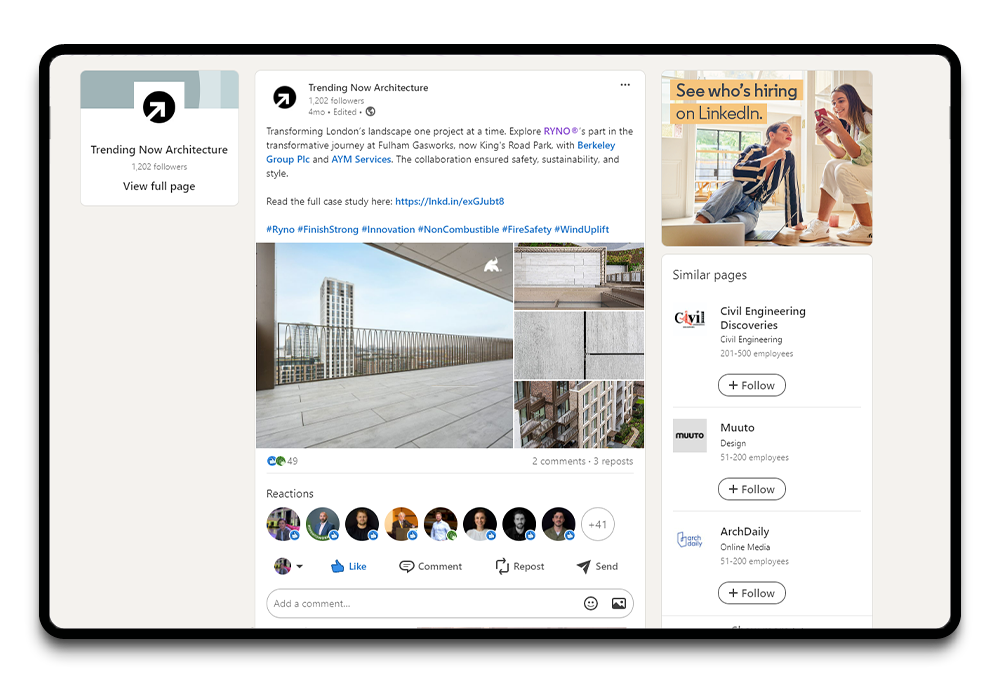Screen dimensions: 1000x700
Task: Click the RYNO mention link
Action: pyautogui.click(x=560, y=131)
